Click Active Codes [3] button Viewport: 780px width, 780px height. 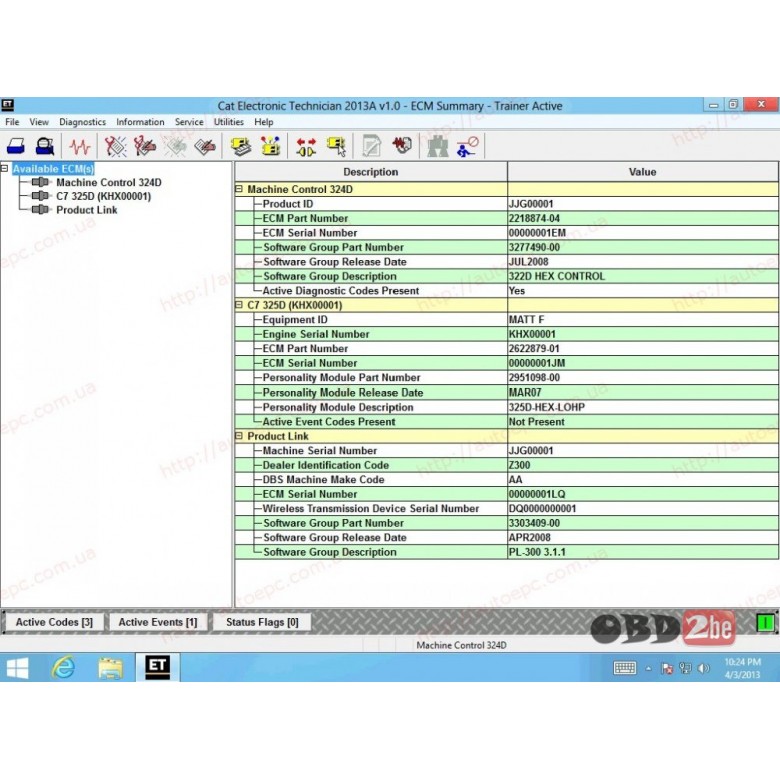click(x=54, y=622)
